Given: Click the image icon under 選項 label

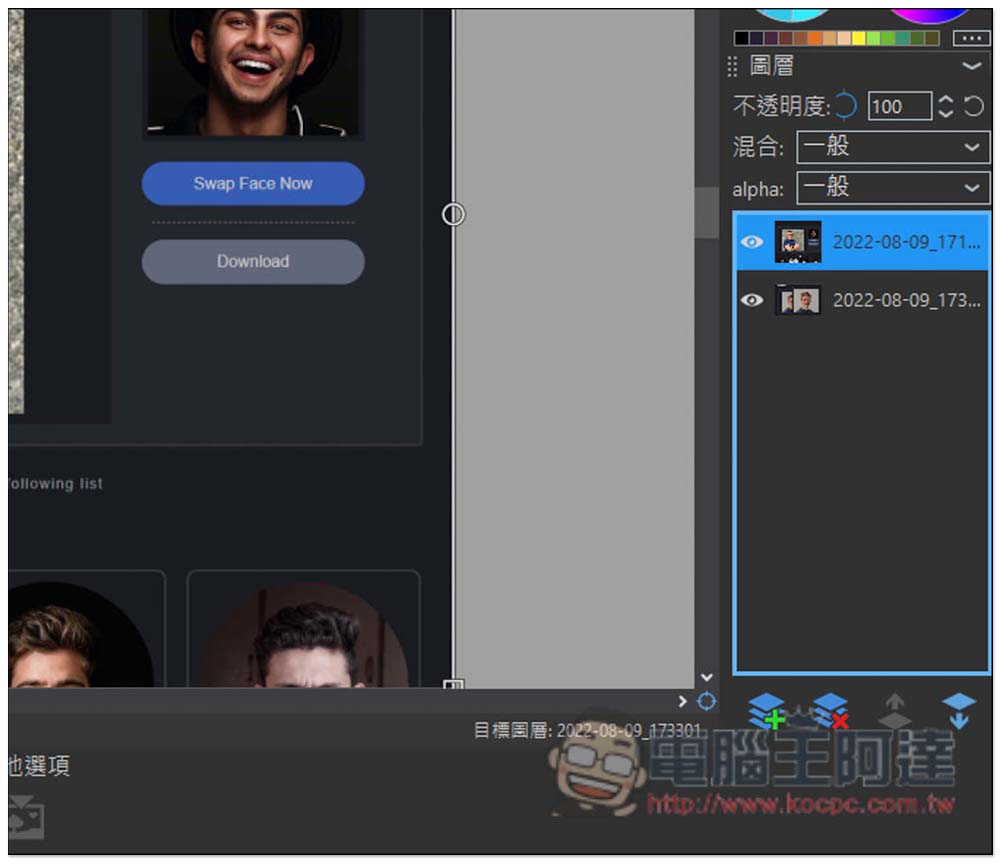Looking at the screenshot, I should (25, 819).
